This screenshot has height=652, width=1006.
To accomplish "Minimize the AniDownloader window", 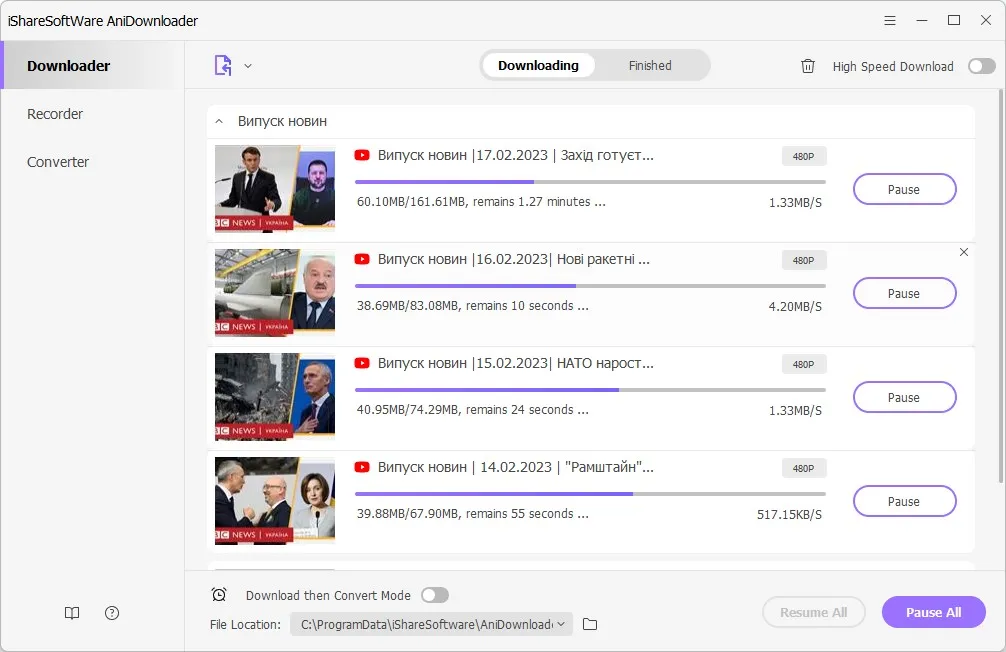I will point(922,21).
